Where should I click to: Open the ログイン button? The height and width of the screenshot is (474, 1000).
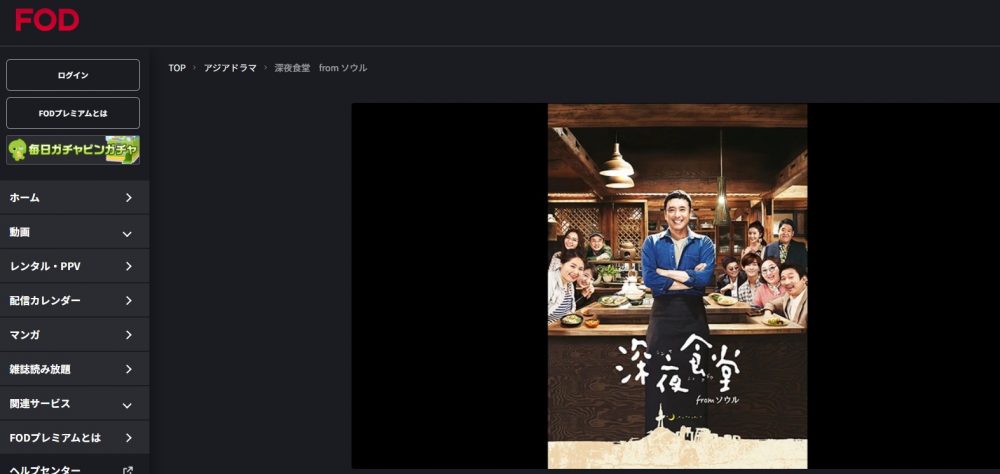(73, 75)
